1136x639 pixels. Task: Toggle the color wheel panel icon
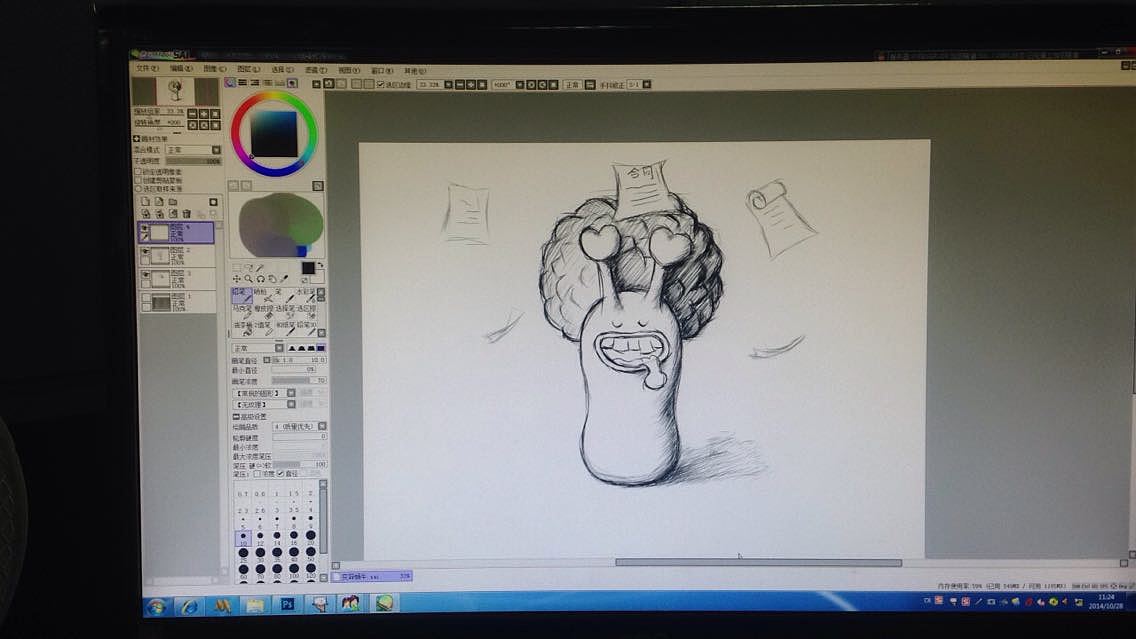[230, 83]
